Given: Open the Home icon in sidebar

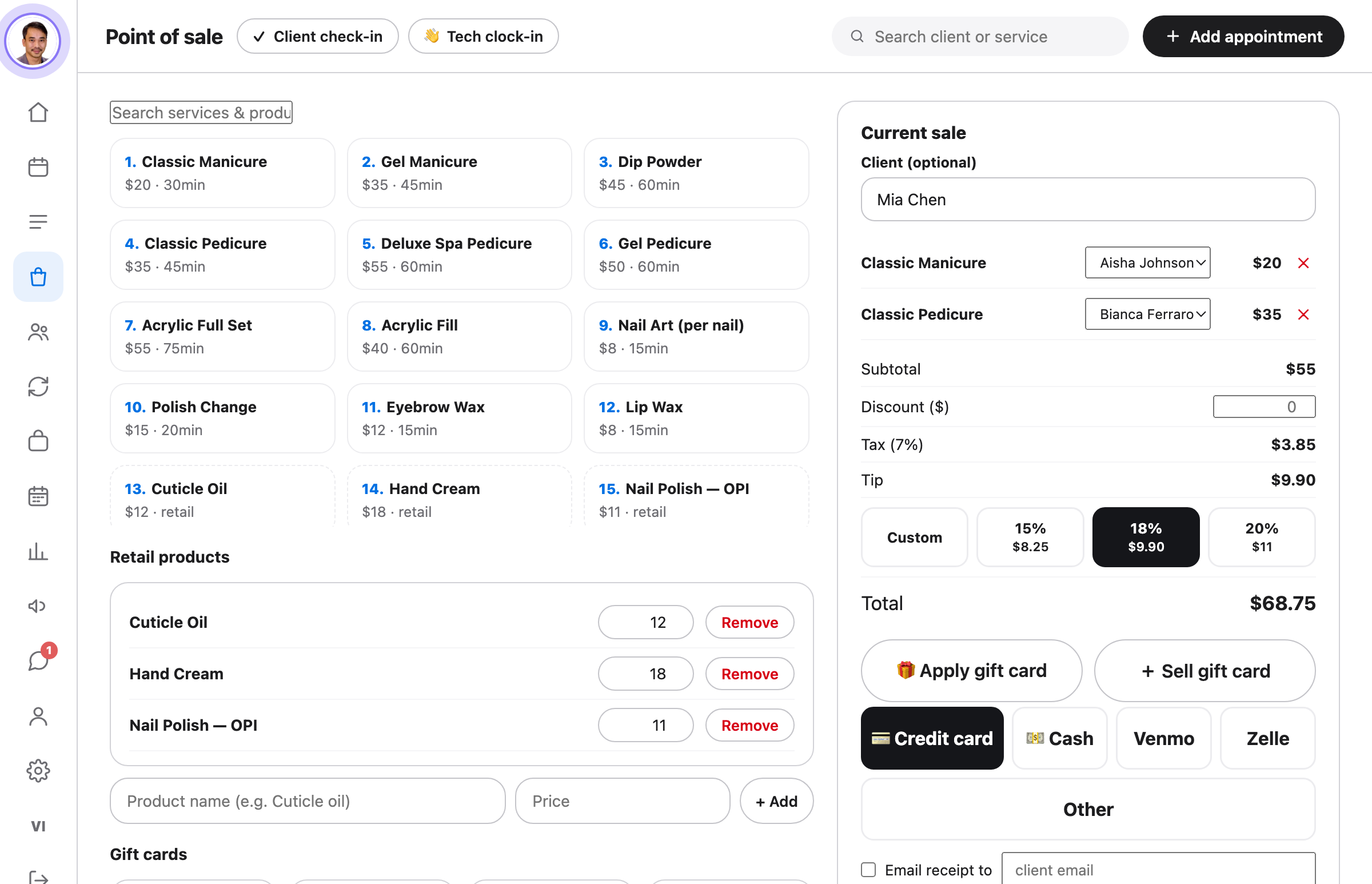Looking at the screenshot, I should coord(38,112).
